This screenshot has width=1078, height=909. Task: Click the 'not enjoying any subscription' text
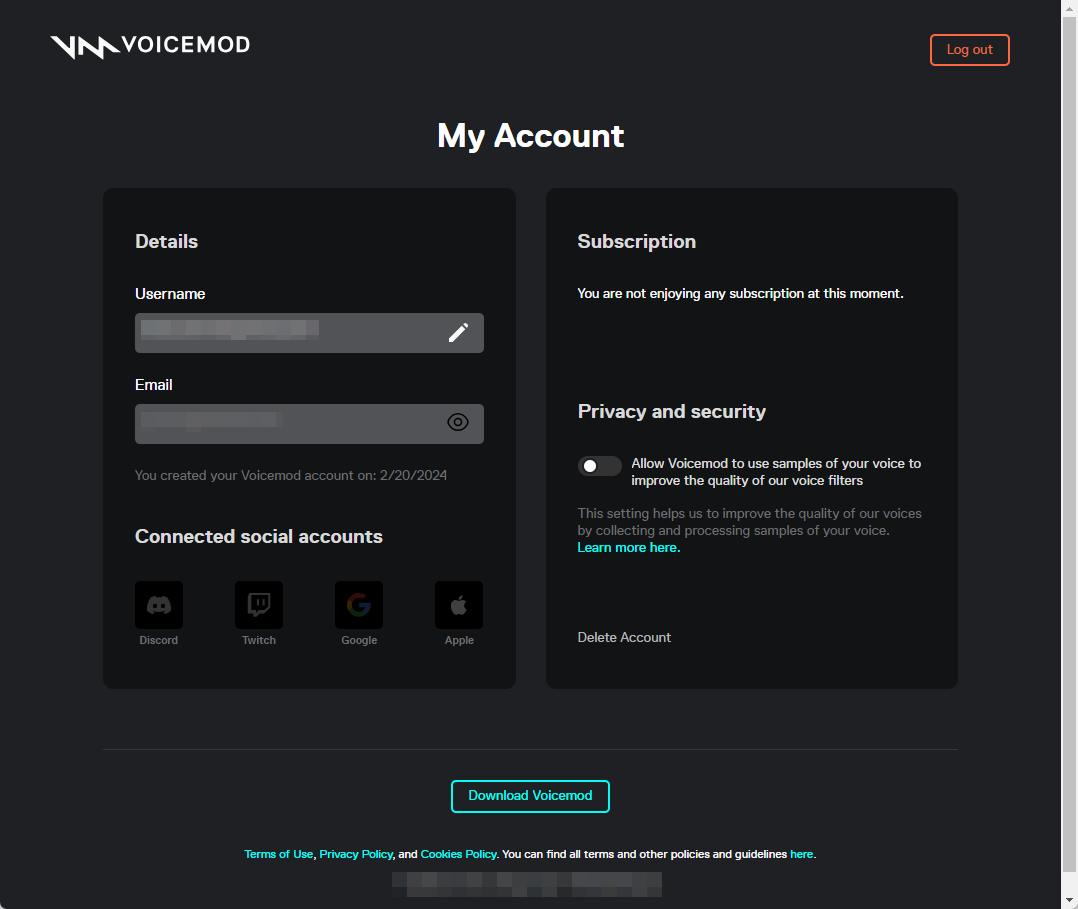point(740,294)
